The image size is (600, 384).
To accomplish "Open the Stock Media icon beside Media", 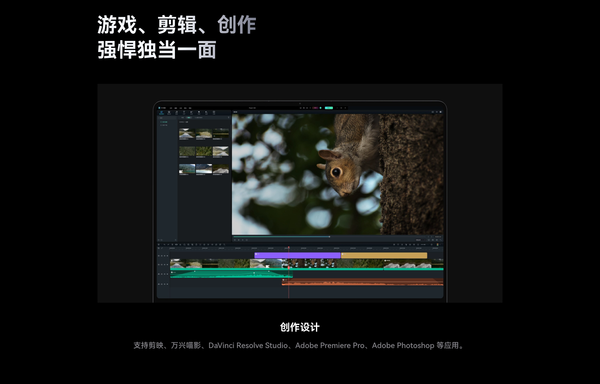I will point(169,113).
